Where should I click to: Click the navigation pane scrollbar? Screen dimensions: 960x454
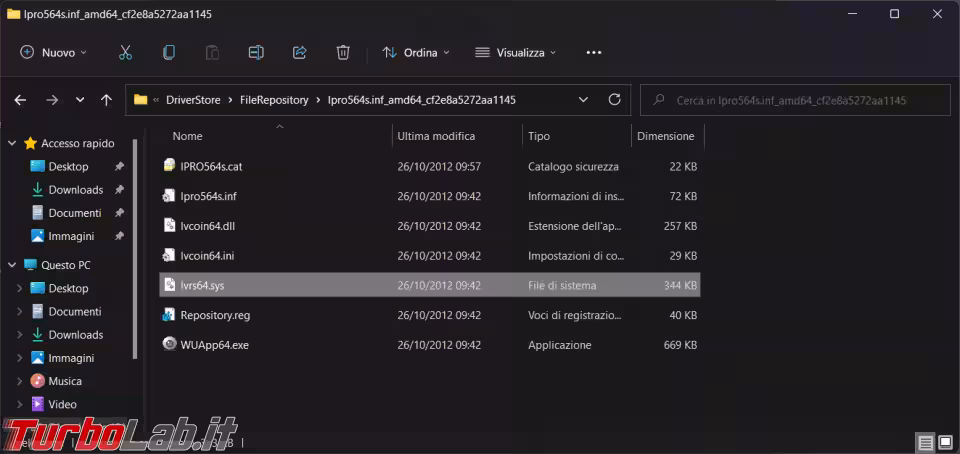point(135,248)
